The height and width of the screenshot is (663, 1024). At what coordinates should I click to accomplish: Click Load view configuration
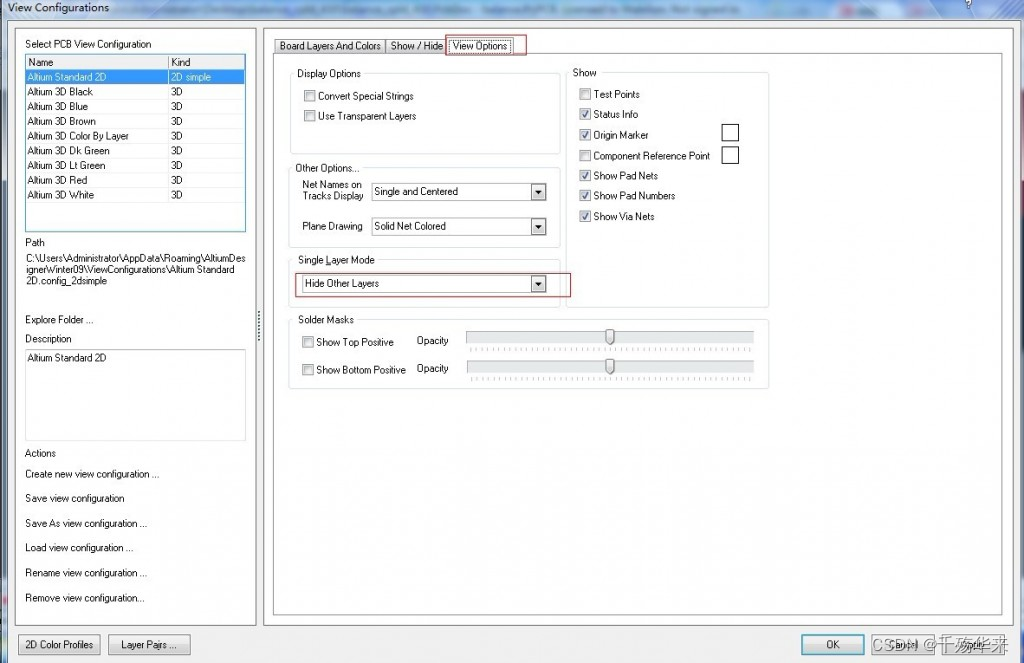79,548
